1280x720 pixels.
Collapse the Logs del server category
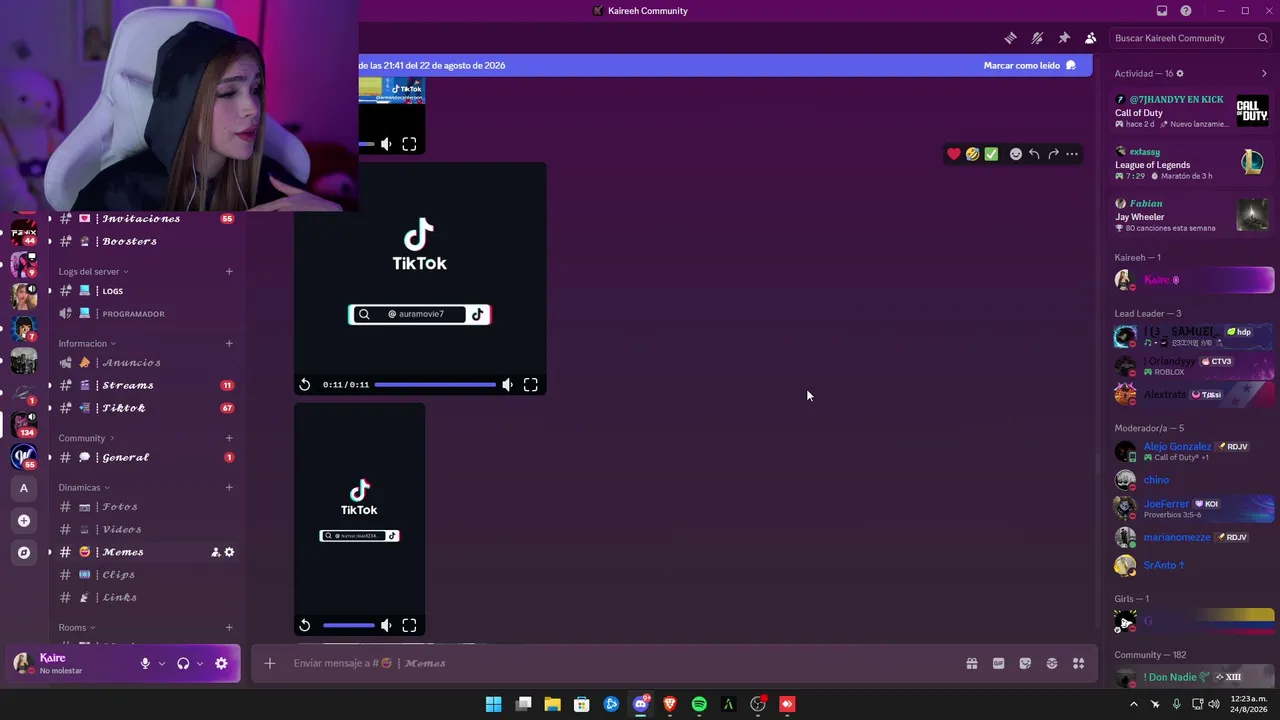tap(93, 272)
